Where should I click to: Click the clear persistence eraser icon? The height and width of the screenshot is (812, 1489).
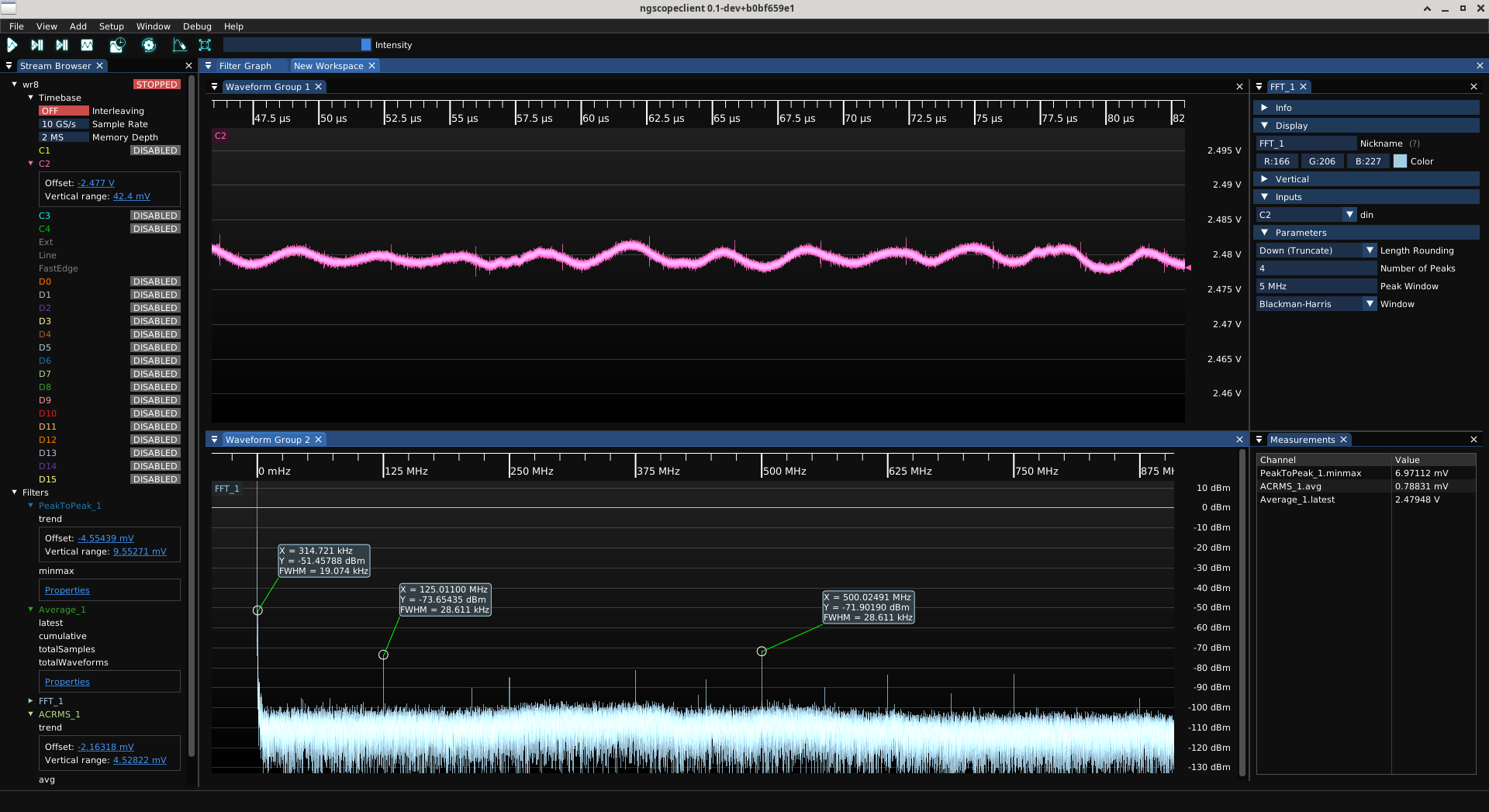pyautogui.click(x=179, y=45)
